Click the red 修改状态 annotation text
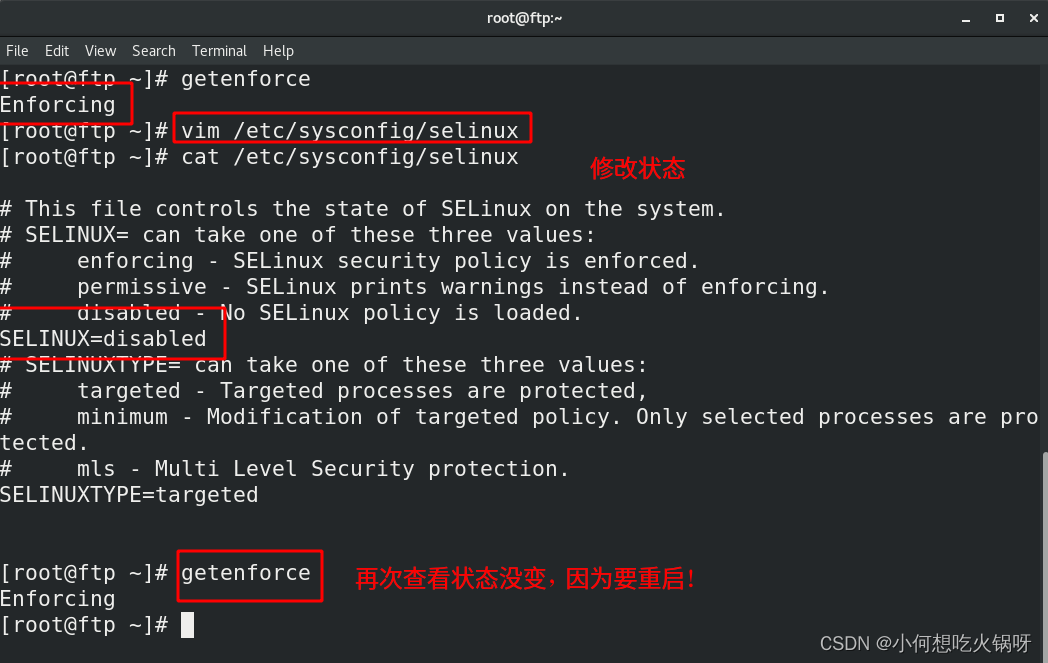Viewport: 1048px width, 663px height. coord(637,168)
